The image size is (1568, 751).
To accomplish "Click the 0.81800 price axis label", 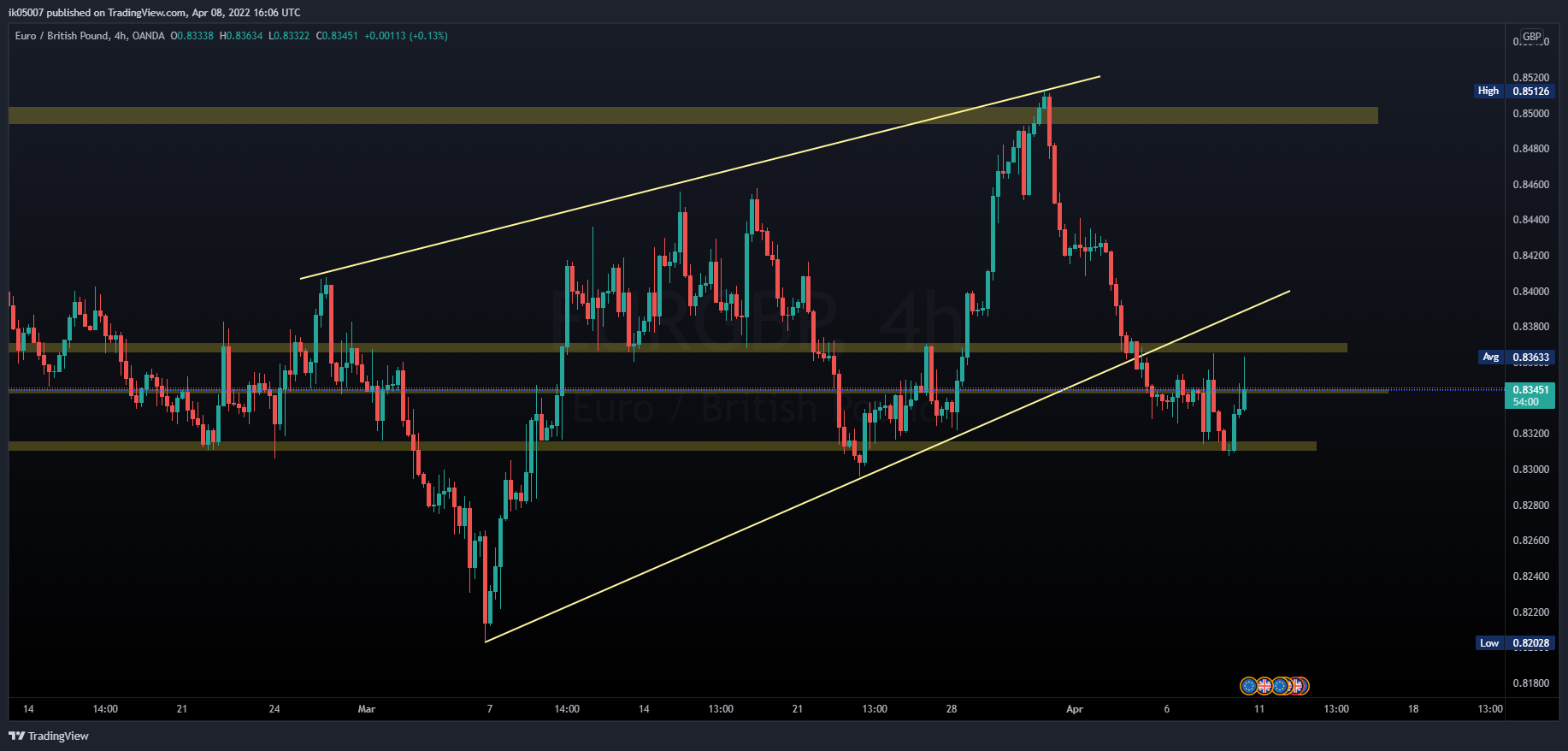I will click(x=1530, y=683).
